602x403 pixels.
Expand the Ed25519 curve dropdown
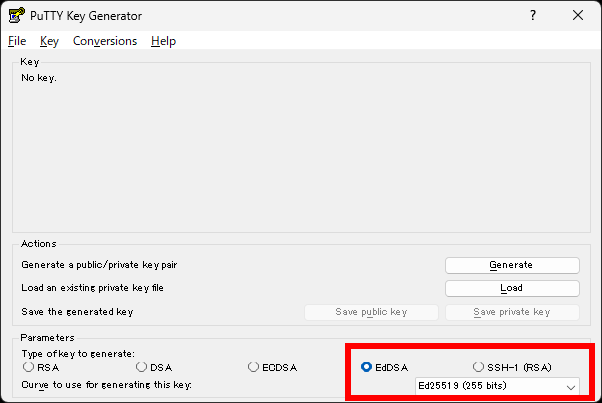[496, 386]
